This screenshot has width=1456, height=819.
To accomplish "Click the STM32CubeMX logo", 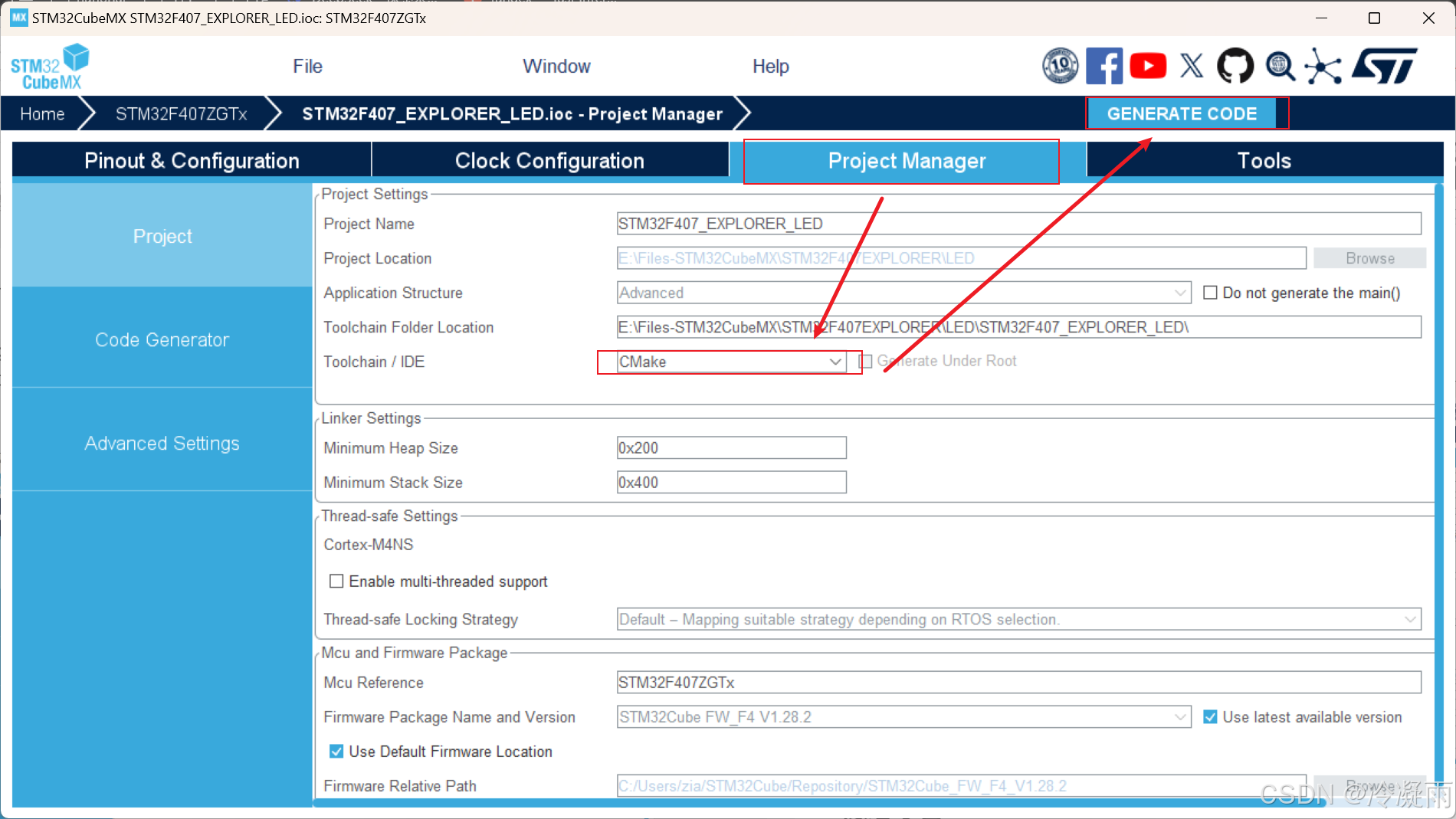I will [x=50, y=67].
